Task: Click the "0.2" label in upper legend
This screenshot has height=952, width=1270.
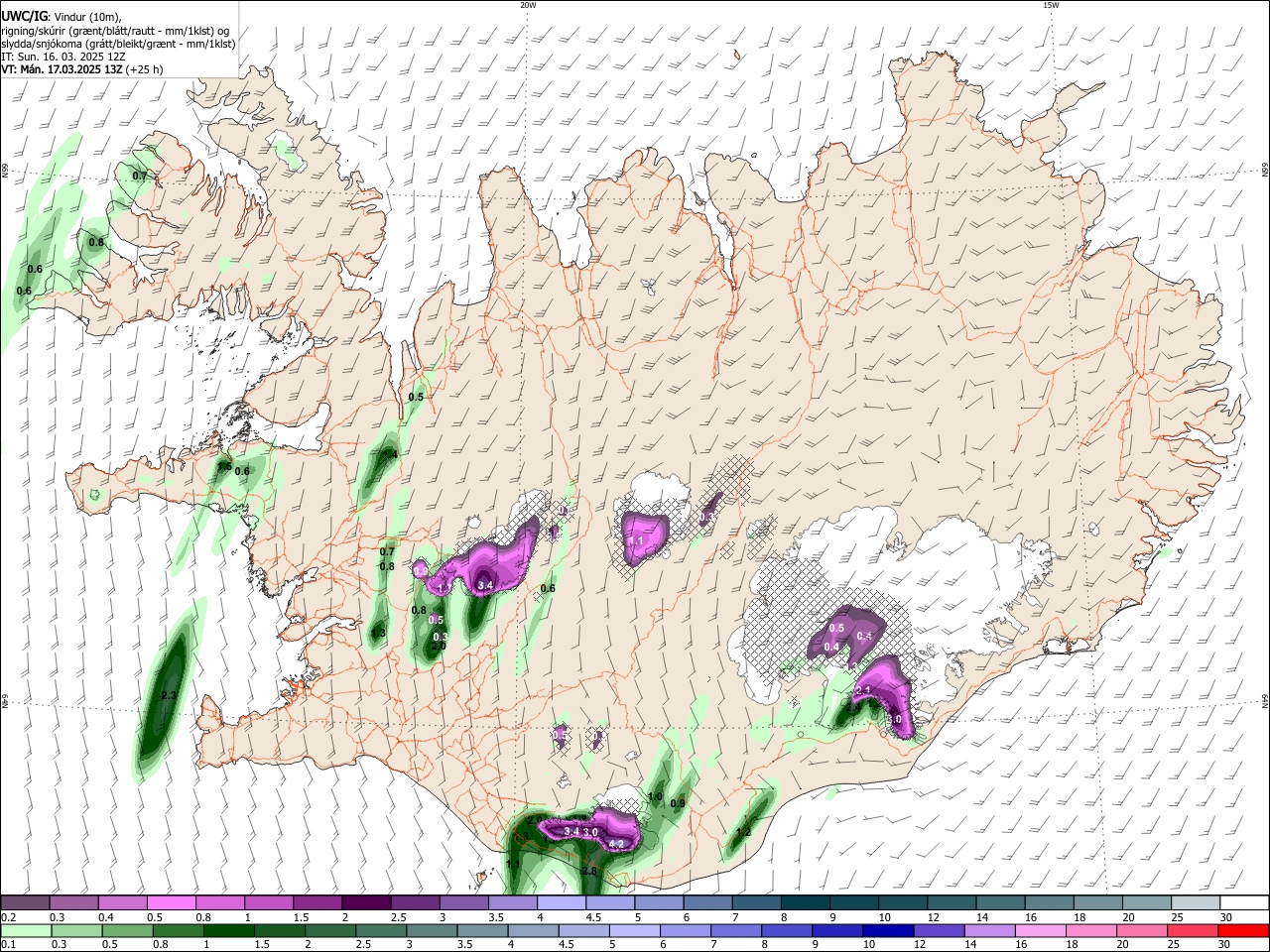Action: click(x=8, y=917)
